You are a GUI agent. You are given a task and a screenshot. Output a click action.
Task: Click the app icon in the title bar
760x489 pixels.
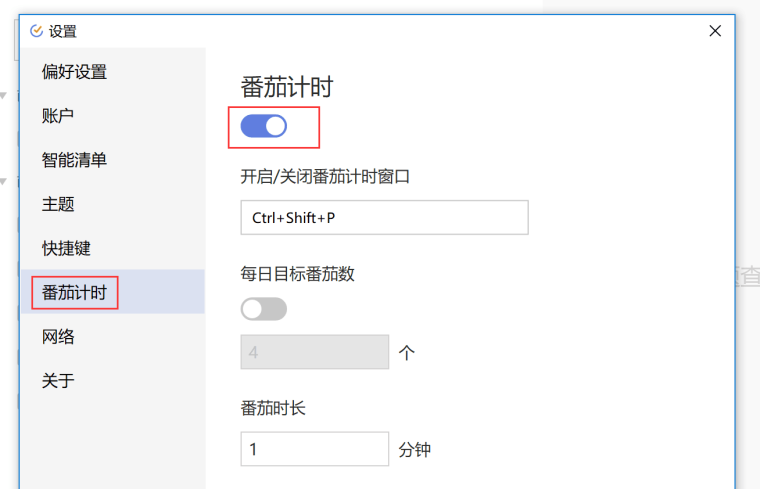click(37, 31)
